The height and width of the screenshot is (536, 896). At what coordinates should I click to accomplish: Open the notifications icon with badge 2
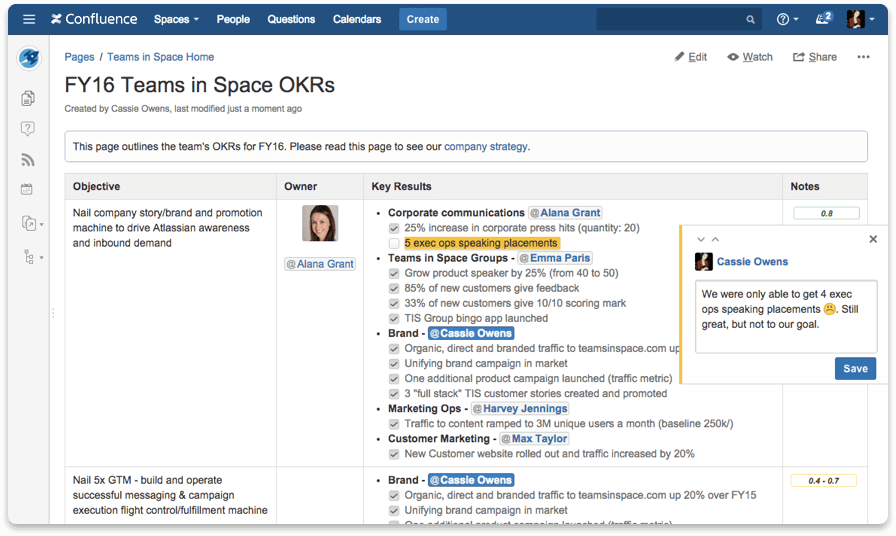point(823,19)
